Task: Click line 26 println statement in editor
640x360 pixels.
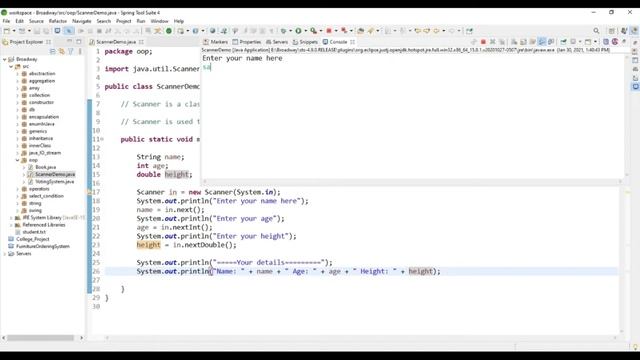Action: [x=289, y=271]
